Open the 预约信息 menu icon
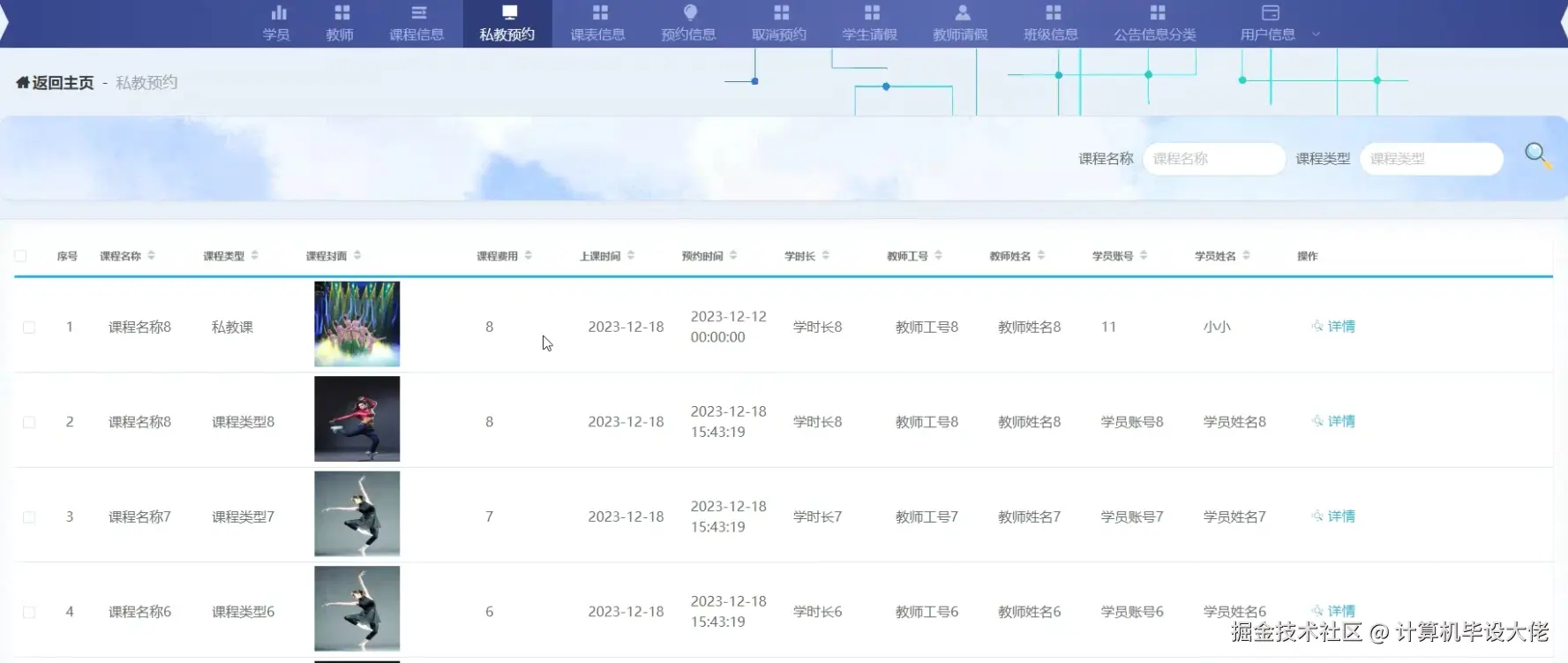This screenshot has width=1568, height=663. [x=691, y=12]
